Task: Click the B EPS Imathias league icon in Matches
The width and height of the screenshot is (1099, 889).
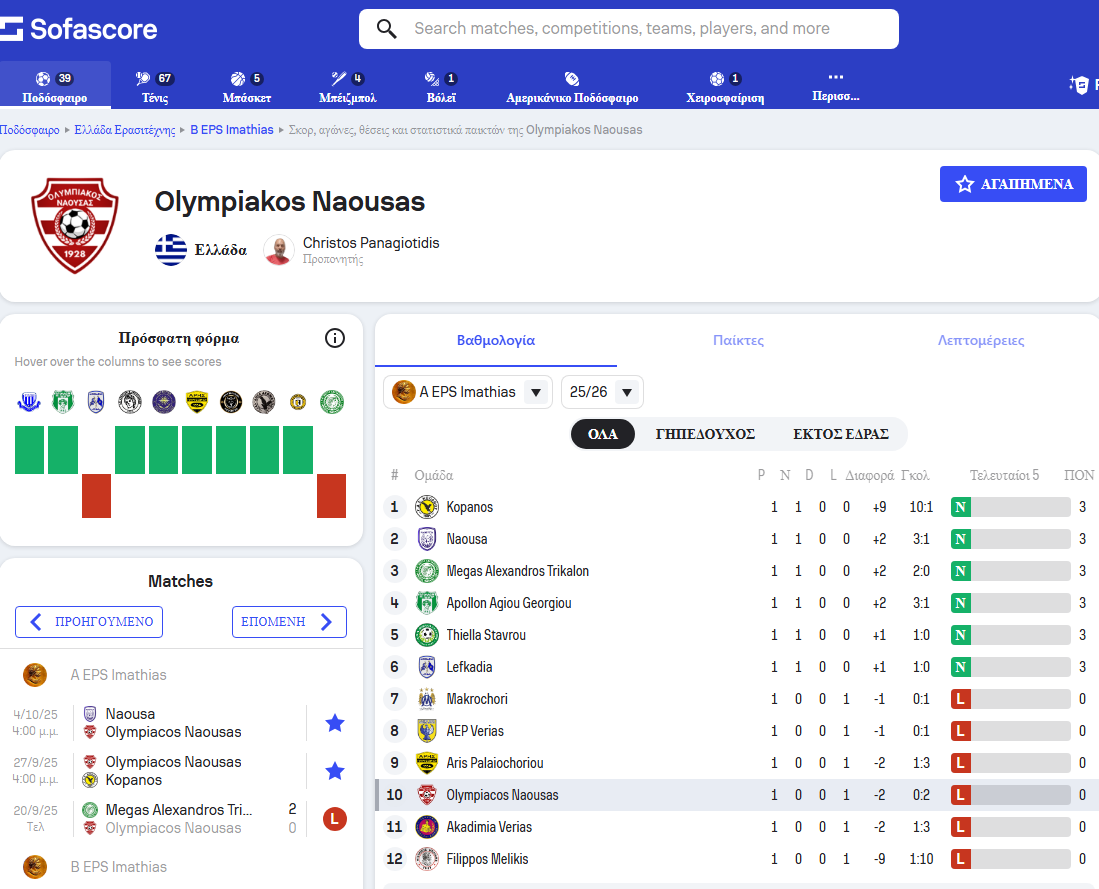Action: (x=35, y=867)
